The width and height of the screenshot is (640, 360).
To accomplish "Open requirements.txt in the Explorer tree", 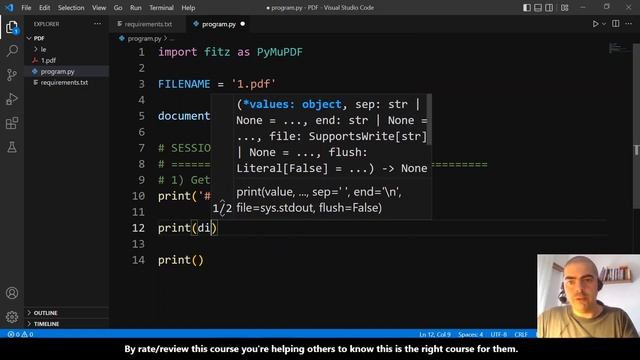I will click(x=67, y=82).
